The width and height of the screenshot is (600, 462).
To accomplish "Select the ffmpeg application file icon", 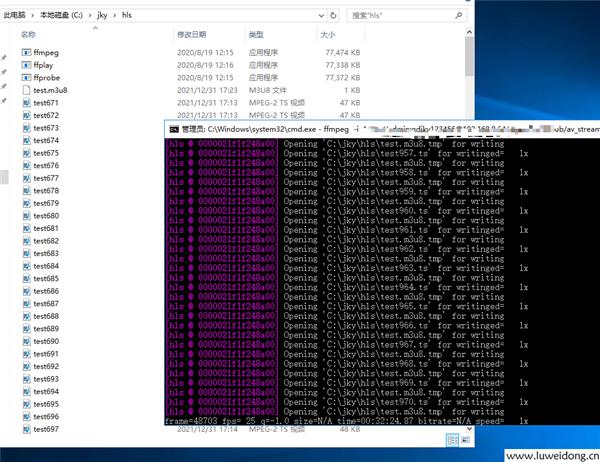I will (27, 51).
